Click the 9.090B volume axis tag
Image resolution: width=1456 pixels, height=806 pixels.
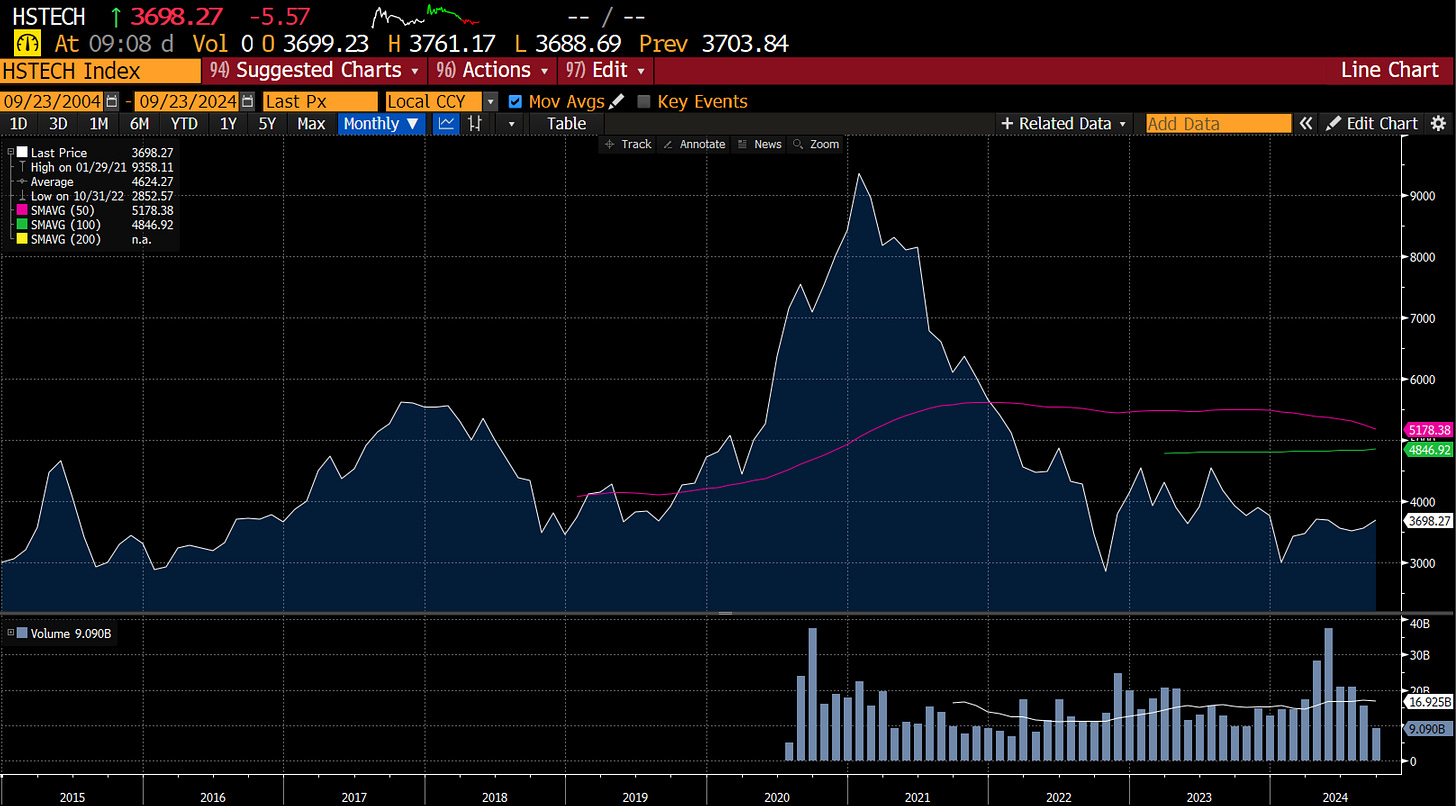tap(1430, 729)
